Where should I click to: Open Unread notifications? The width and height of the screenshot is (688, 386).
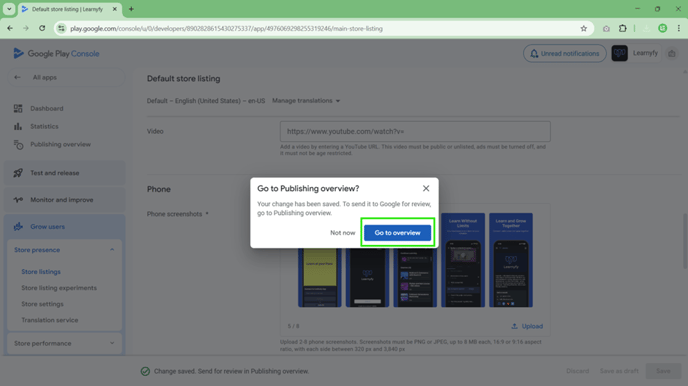[x=565, y=53]
